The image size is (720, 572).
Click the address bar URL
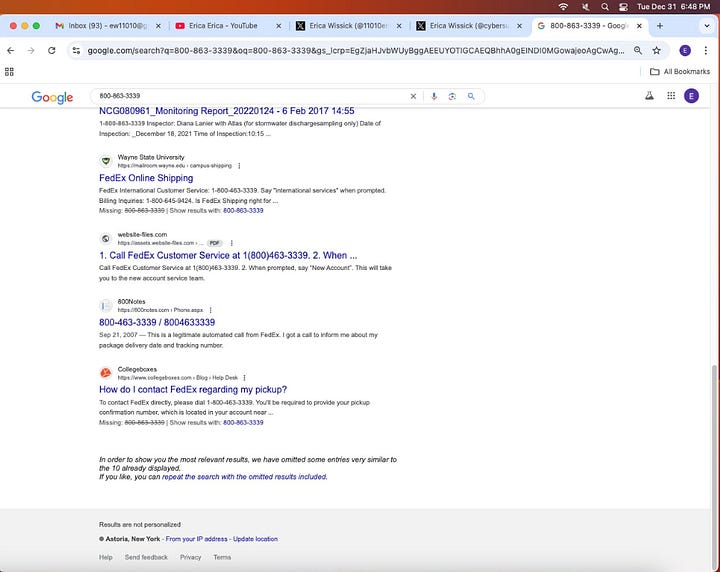[x=355, y=50]
